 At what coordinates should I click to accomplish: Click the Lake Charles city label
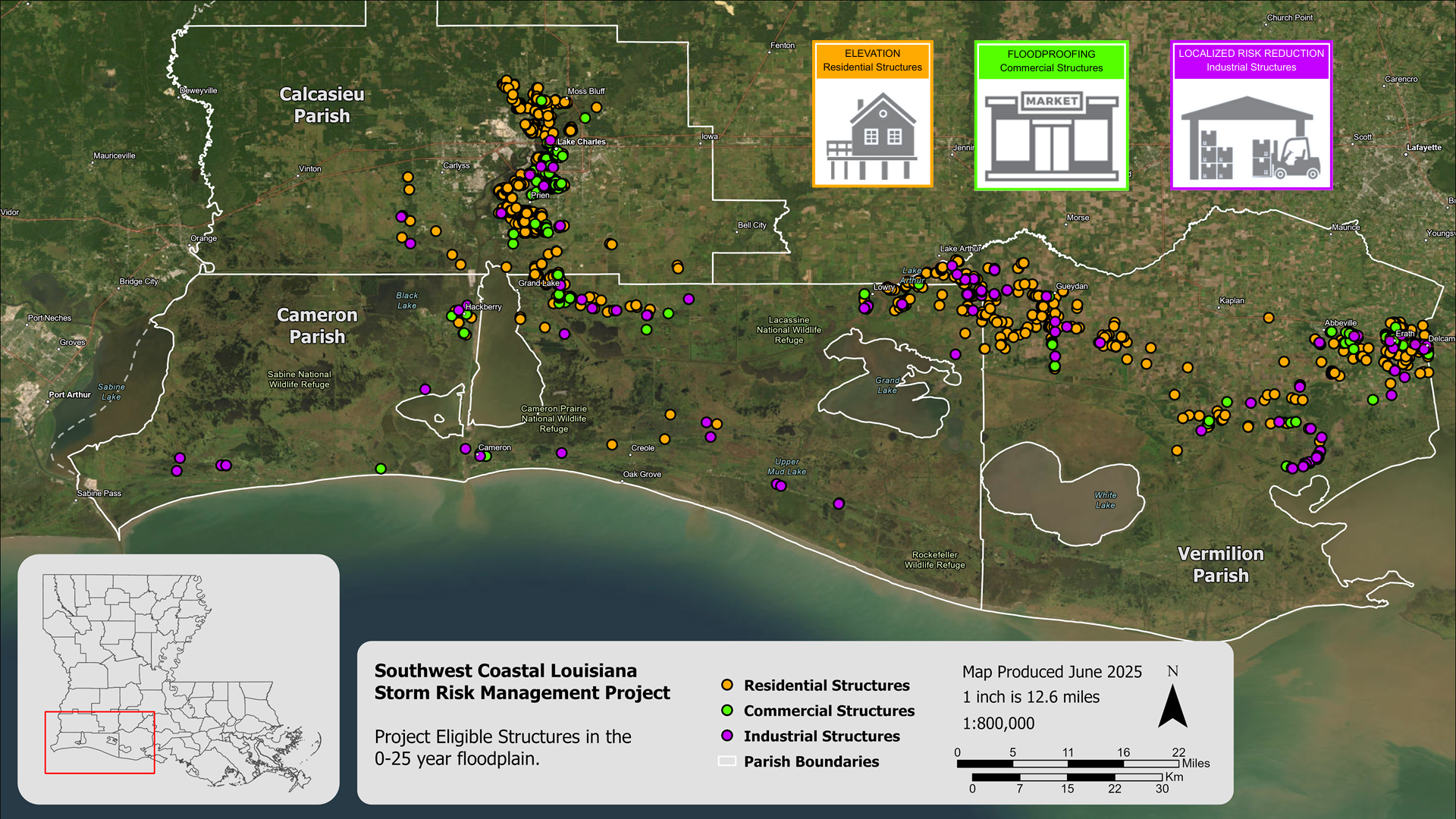(x=582, y=142)
